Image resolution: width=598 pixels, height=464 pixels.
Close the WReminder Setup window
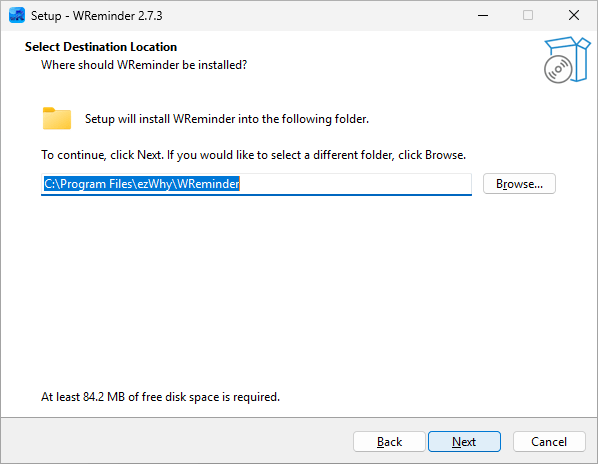tap(574, 16)
